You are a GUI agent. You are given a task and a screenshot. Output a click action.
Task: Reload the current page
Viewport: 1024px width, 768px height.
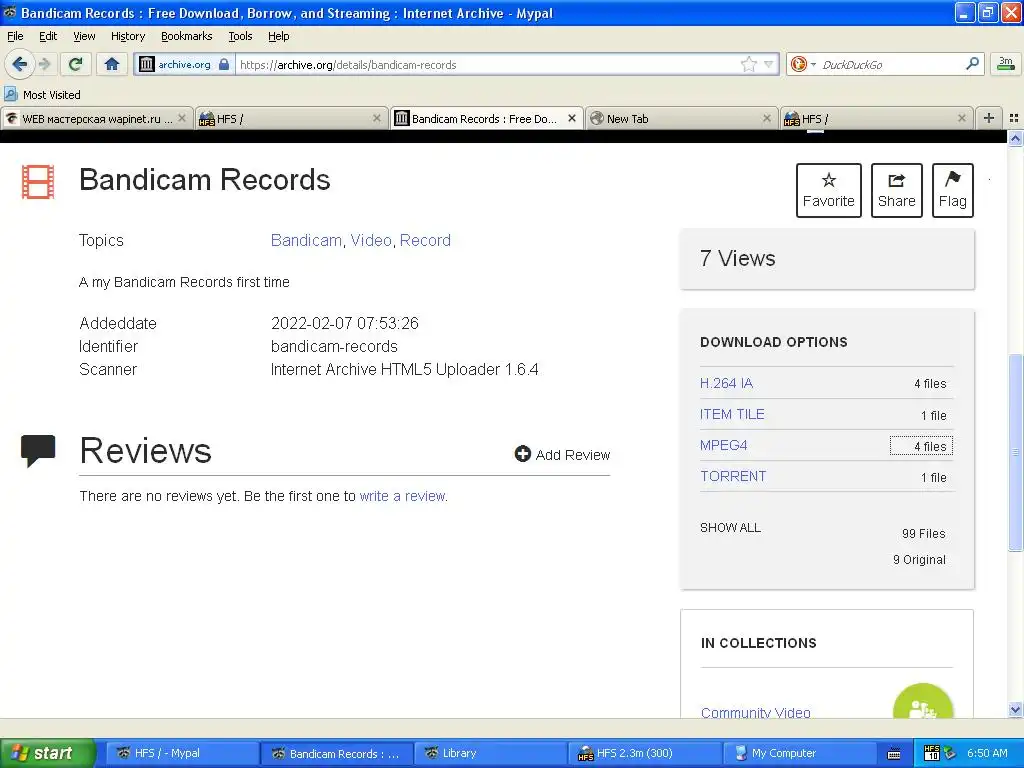point(76,64)
